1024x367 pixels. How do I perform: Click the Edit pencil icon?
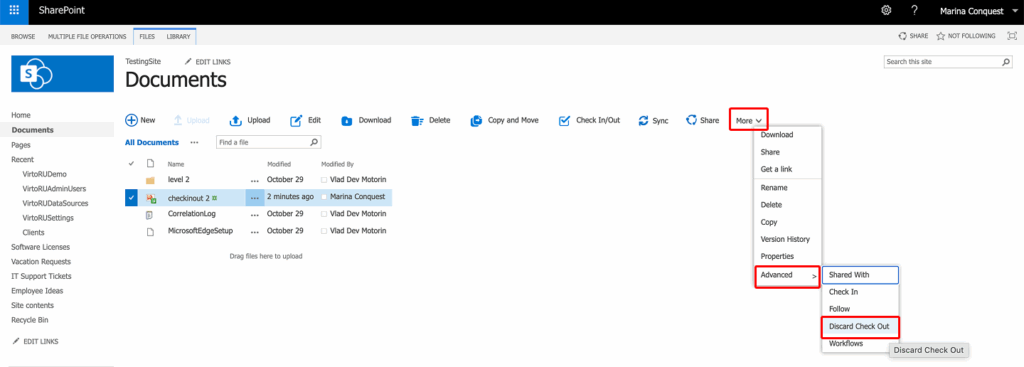(296, 121)
